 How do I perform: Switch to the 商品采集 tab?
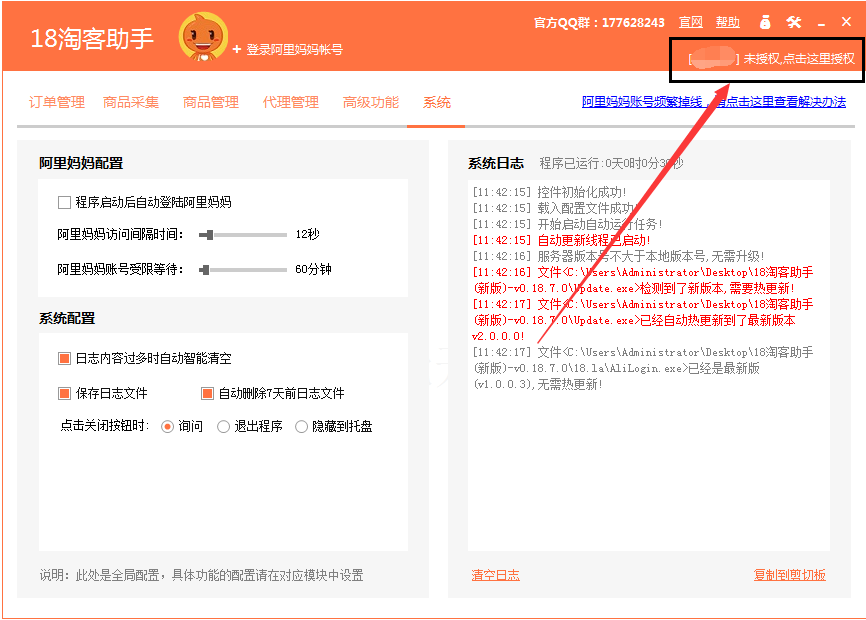tap(131, 102)
